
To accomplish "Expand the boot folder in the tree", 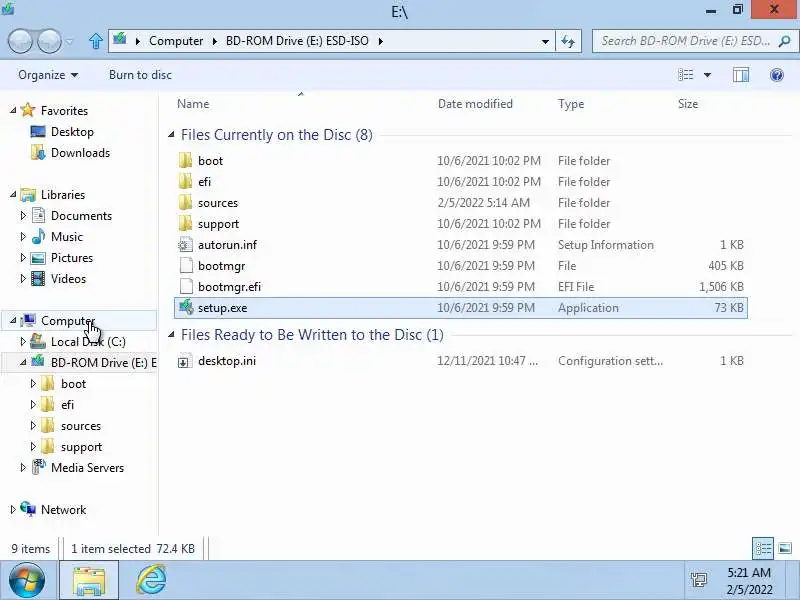I will (x=33, y=384).
